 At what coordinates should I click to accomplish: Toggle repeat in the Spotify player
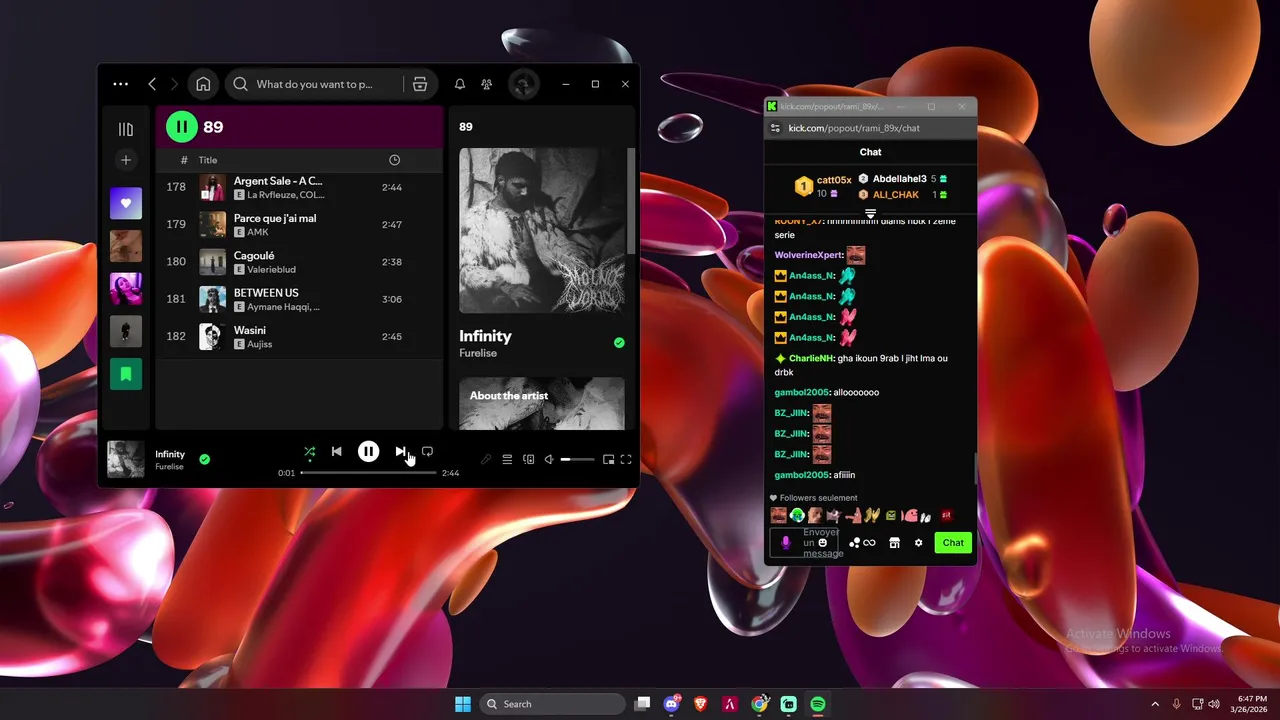click(427, 452)
